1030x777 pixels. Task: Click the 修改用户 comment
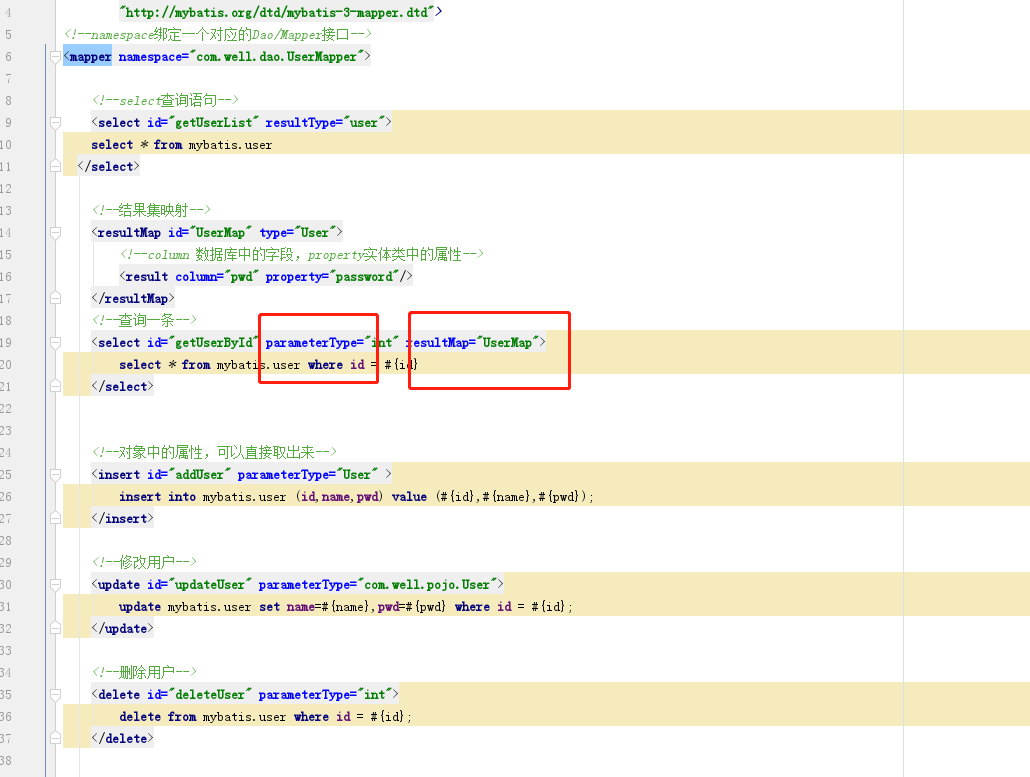pos(145,562)
